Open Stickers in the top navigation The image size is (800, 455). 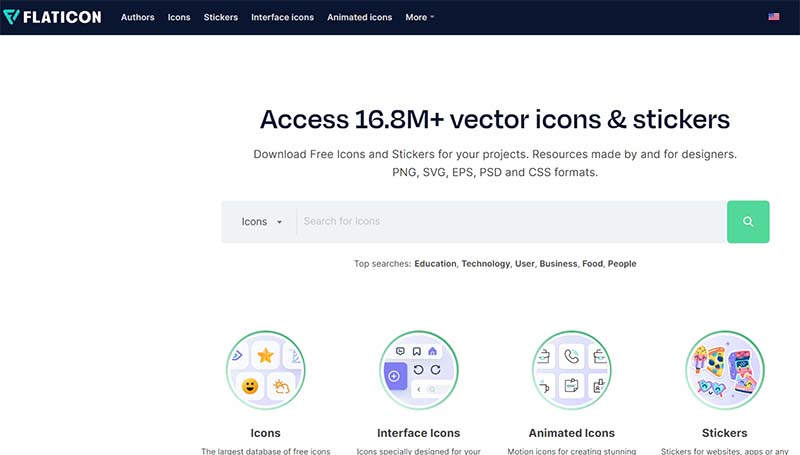coord(220,17)
